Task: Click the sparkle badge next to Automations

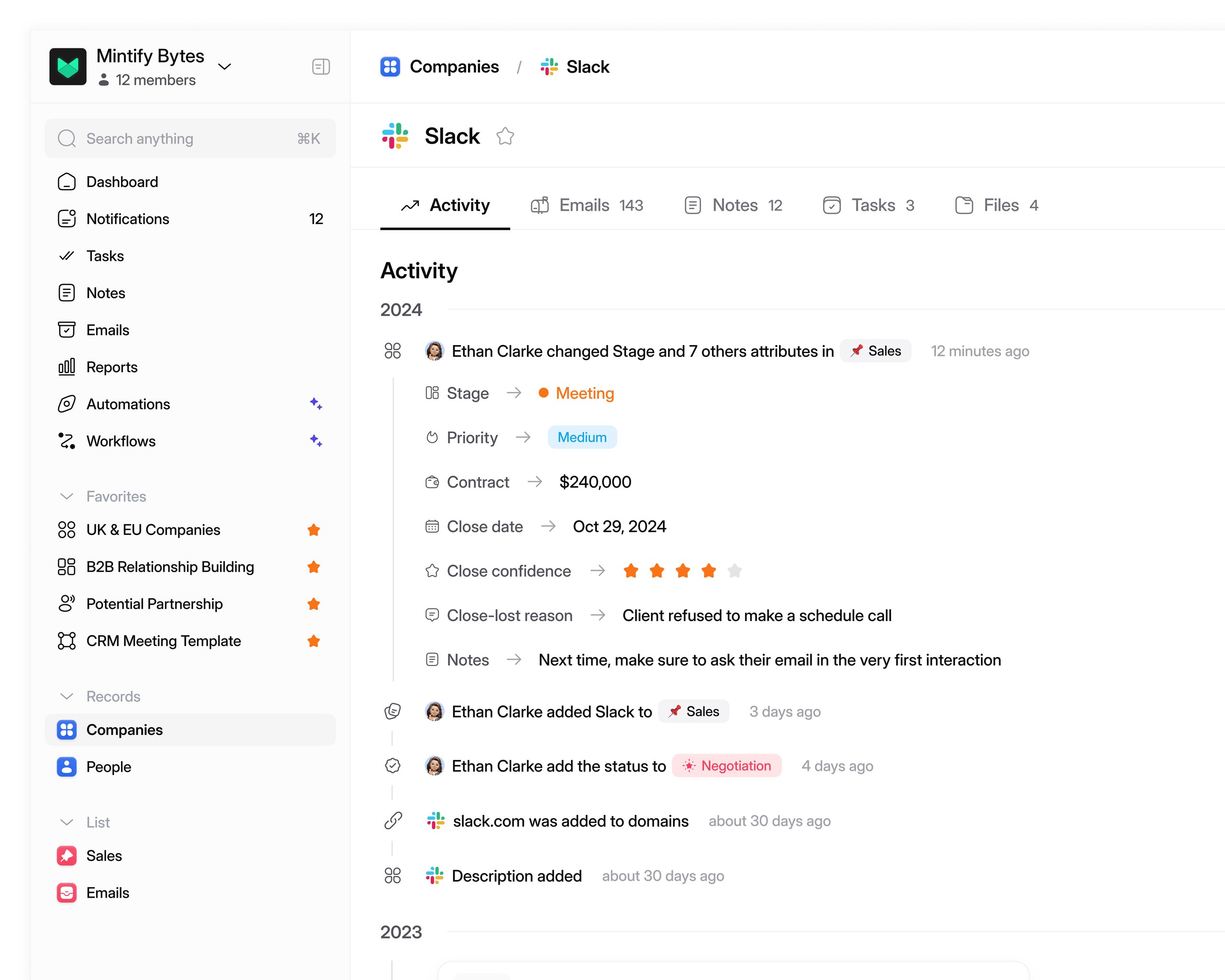Action: point(316,404)
